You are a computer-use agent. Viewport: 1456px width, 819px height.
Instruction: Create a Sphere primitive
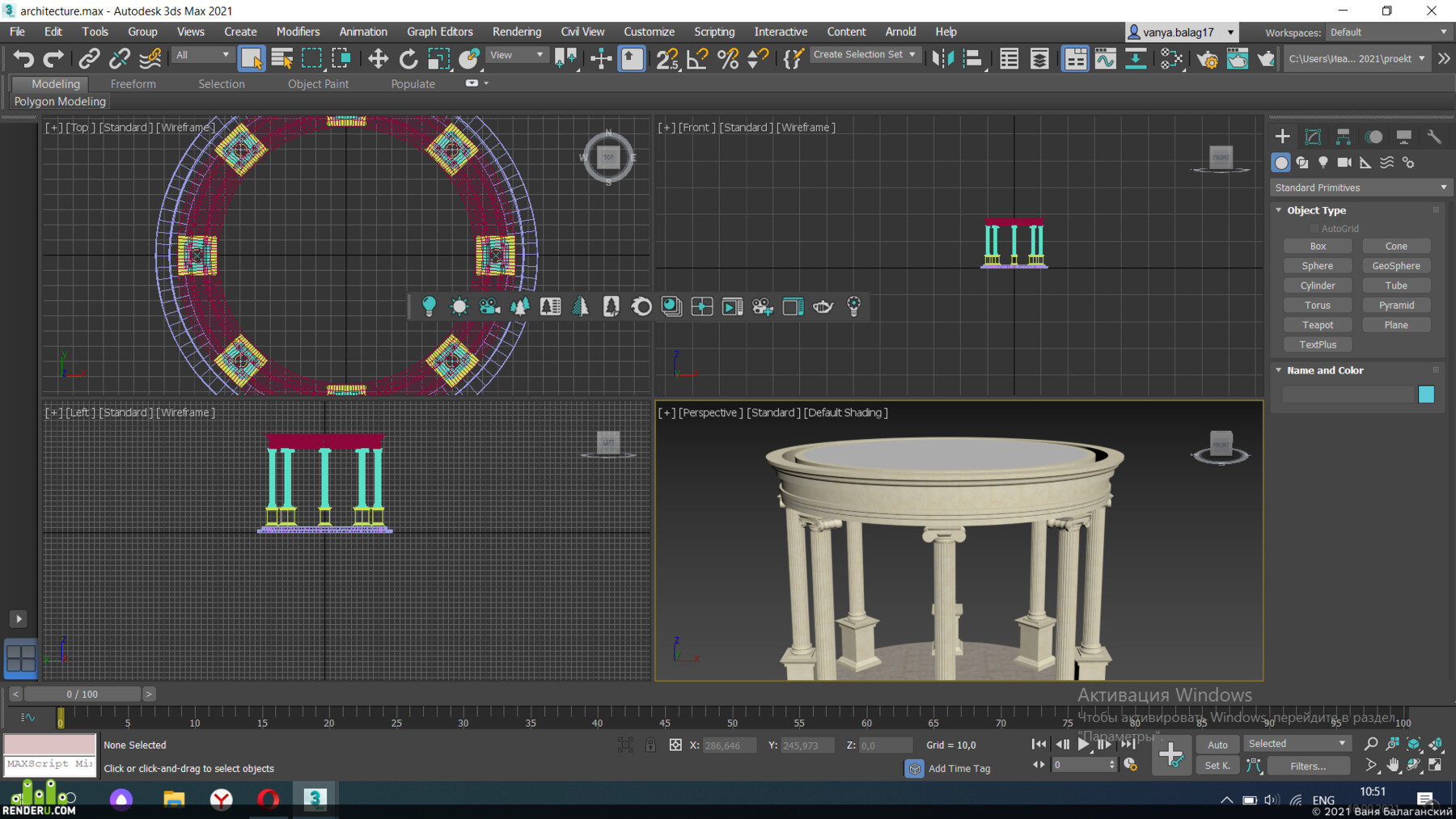(1317, 265)
